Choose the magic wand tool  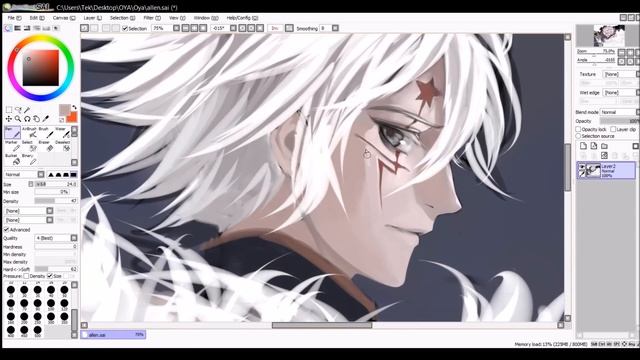[x=27, y=110]
